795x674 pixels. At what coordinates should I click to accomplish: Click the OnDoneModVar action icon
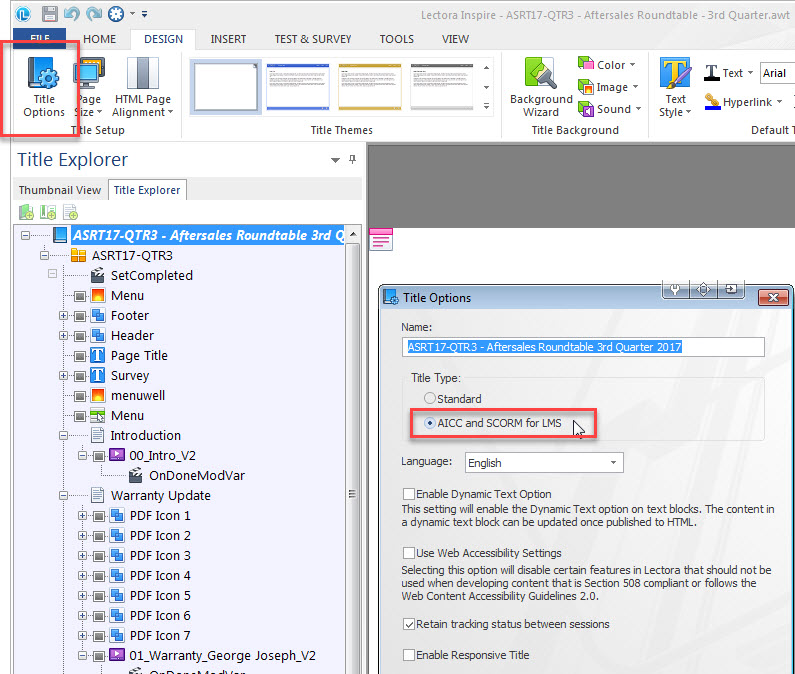tap(135, 475)
